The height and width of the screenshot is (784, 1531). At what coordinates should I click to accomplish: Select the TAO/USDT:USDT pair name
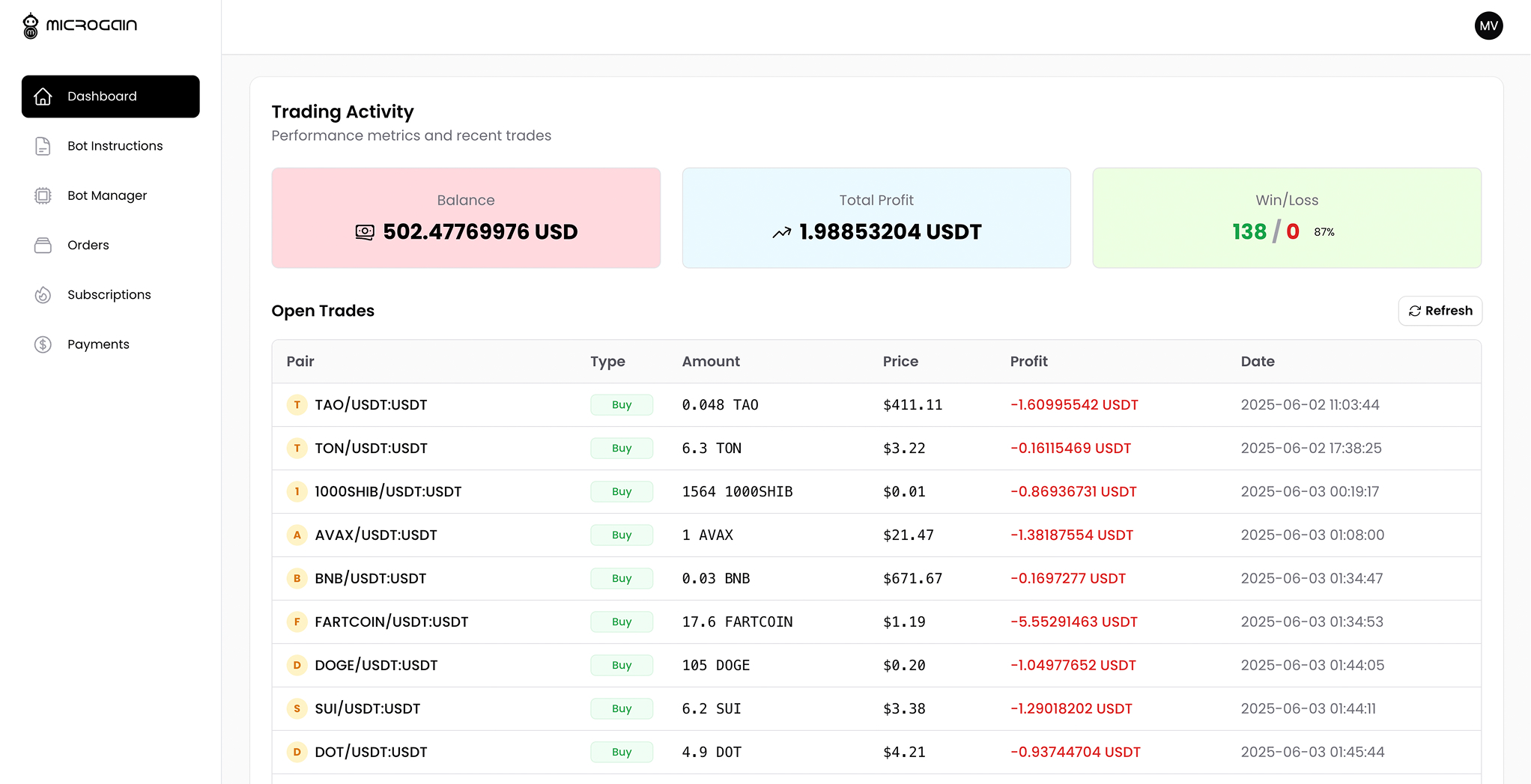[x=371, y=405]
